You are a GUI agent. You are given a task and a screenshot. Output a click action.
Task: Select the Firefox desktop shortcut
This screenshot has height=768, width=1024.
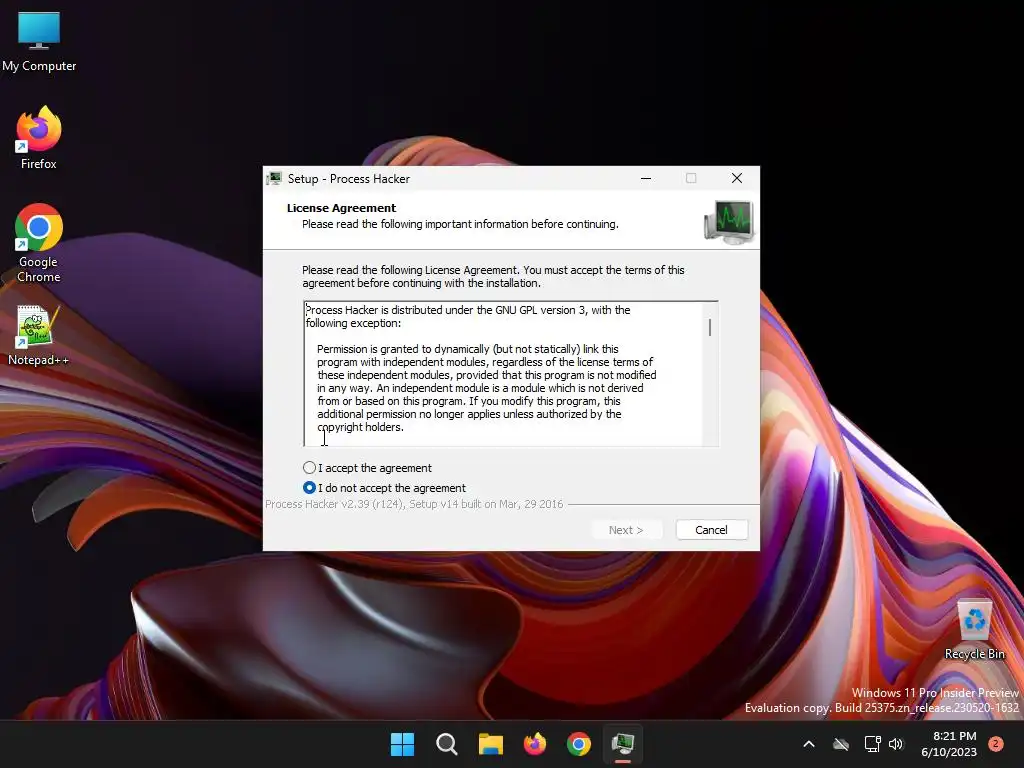click(x=39, y=138)
